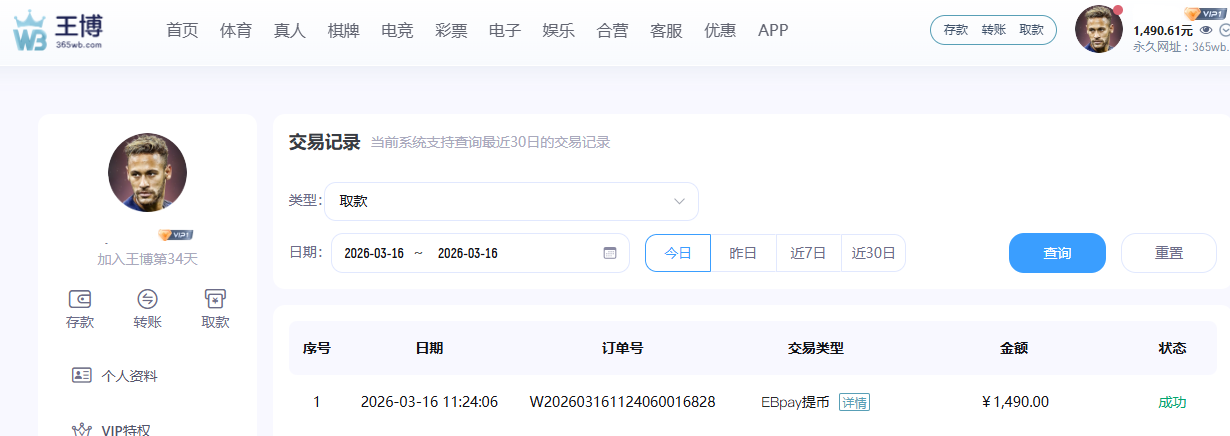Image resolution: width=1230 pixels, height=436 pixels.
Task: Click the calendar icon in the date field
Action: click(610, 253)
